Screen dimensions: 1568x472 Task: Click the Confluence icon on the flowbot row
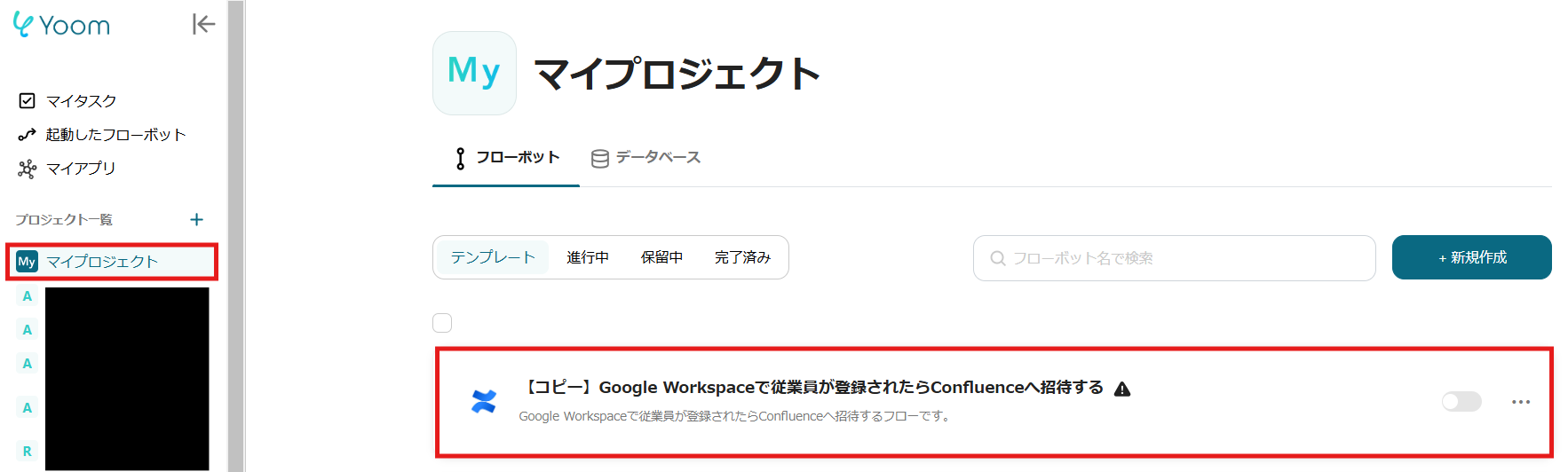[x=484, y=402]
